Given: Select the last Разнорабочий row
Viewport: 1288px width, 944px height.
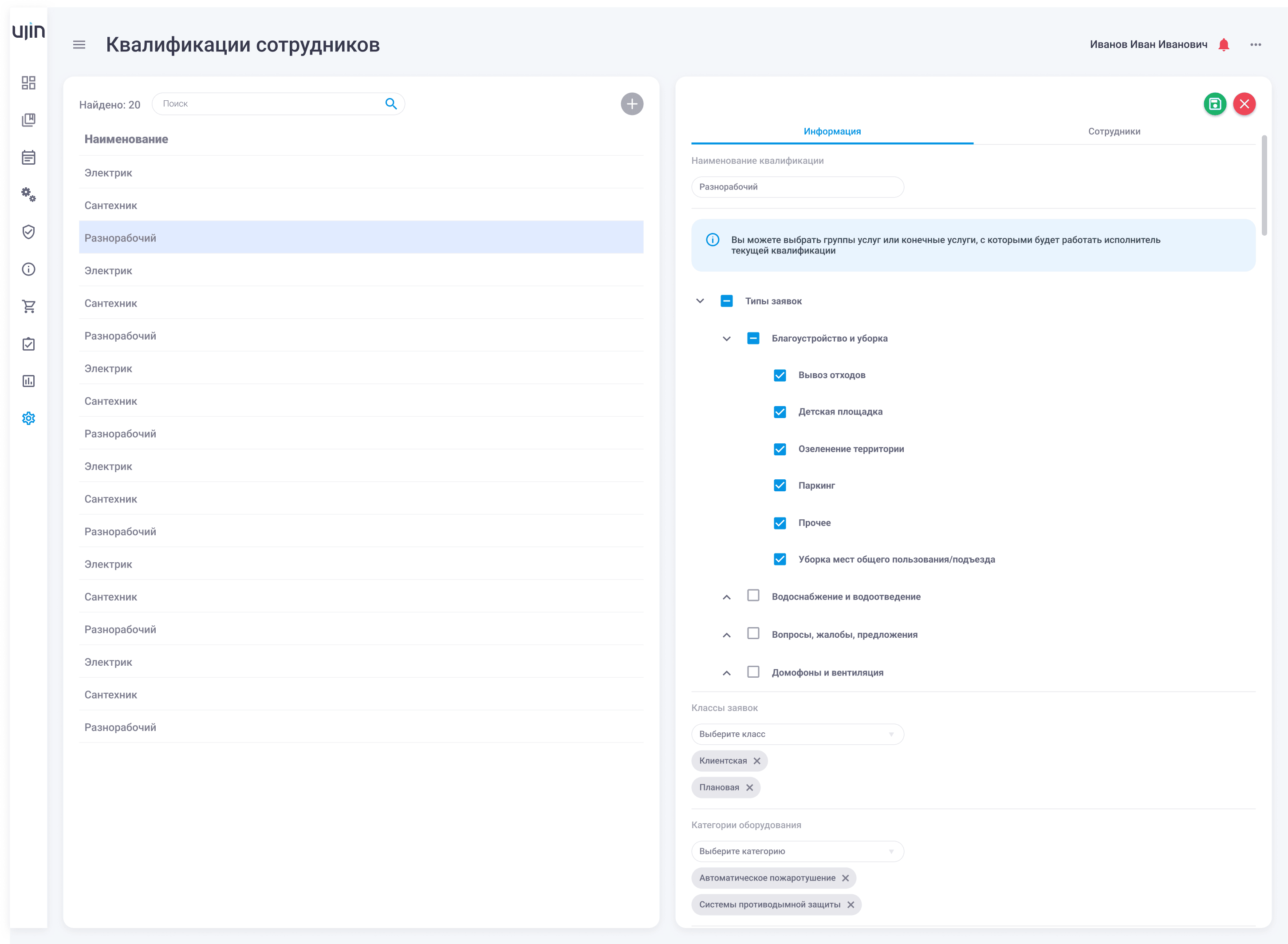Looking at the screenshot, I should pyautogui.click(x=361, y=727).
